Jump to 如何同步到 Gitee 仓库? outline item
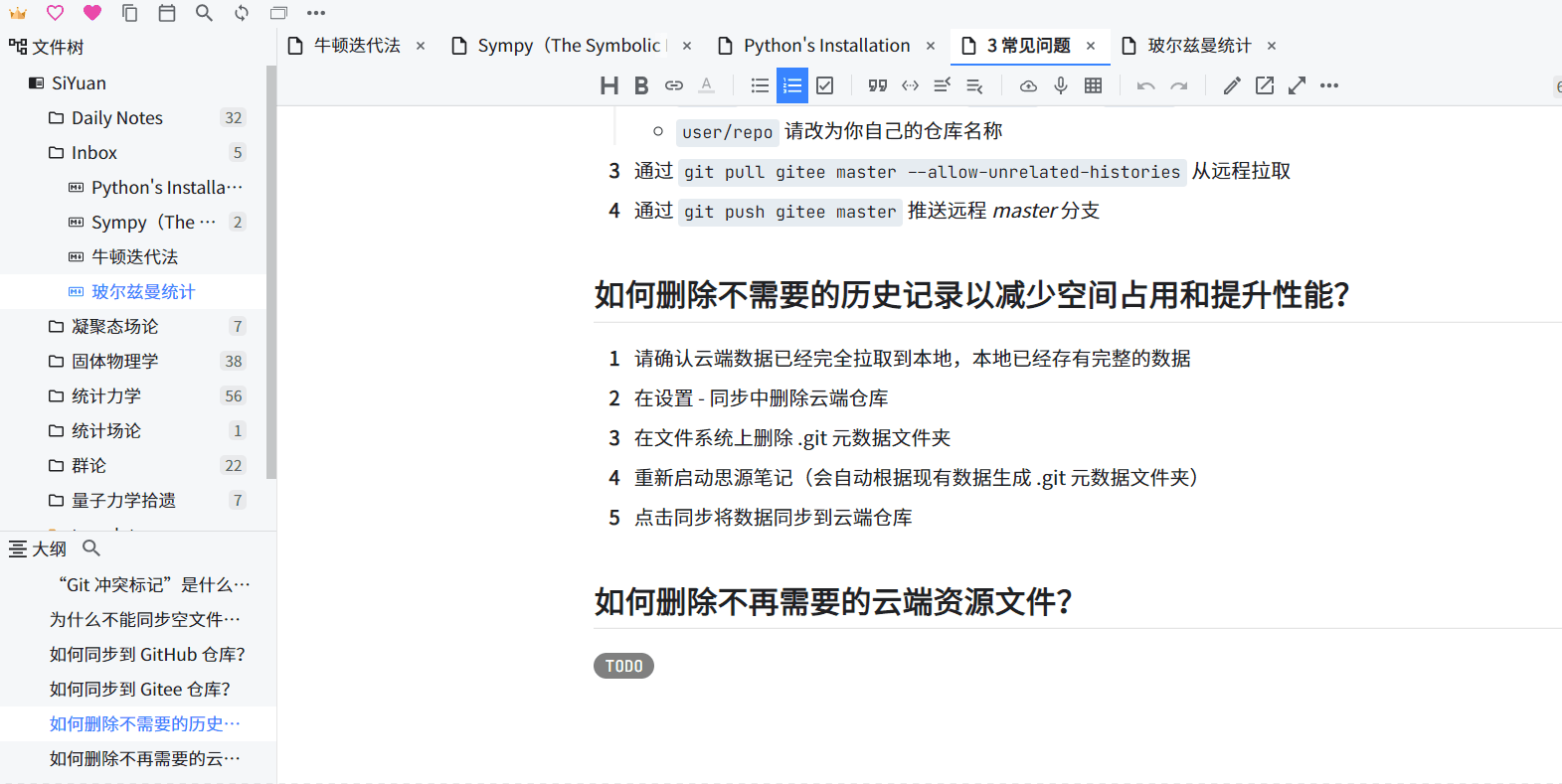This screenshot has height=784, width=1562. point(138,690)
